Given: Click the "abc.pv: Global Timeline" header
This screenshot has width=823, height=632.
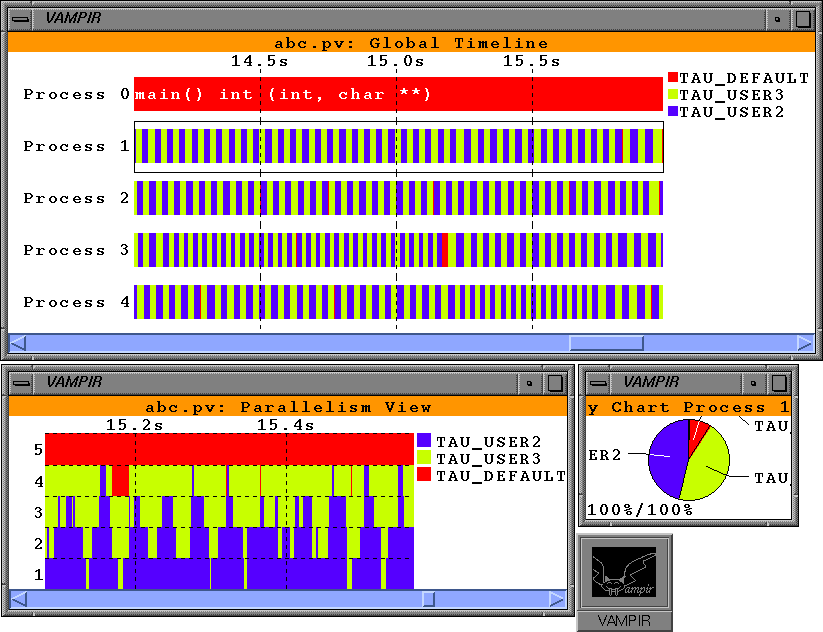Looking at the screenshot, I should pos(412,43).
